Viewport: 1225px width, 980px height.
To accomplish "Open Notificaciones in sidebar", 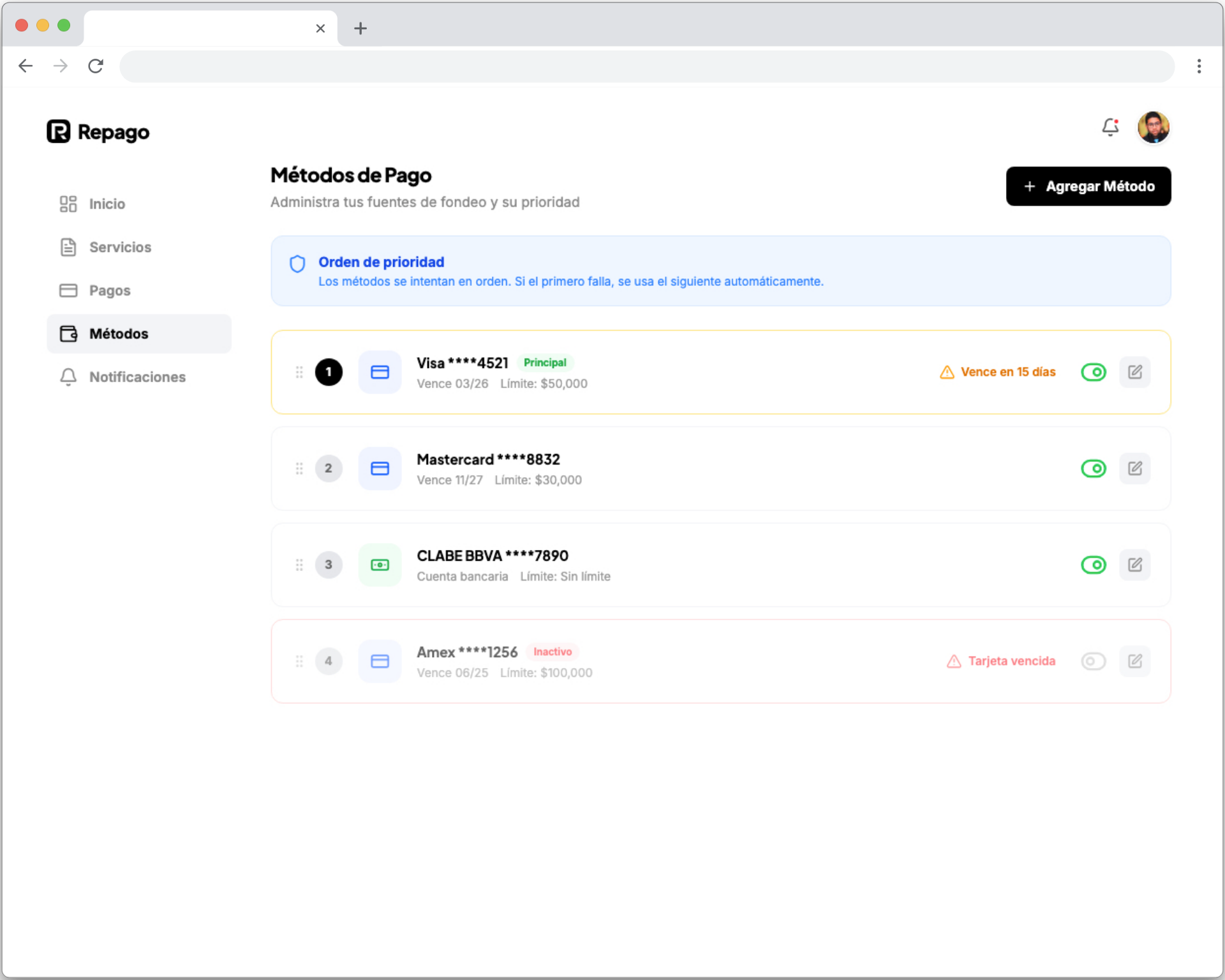I will pos(139,377).
